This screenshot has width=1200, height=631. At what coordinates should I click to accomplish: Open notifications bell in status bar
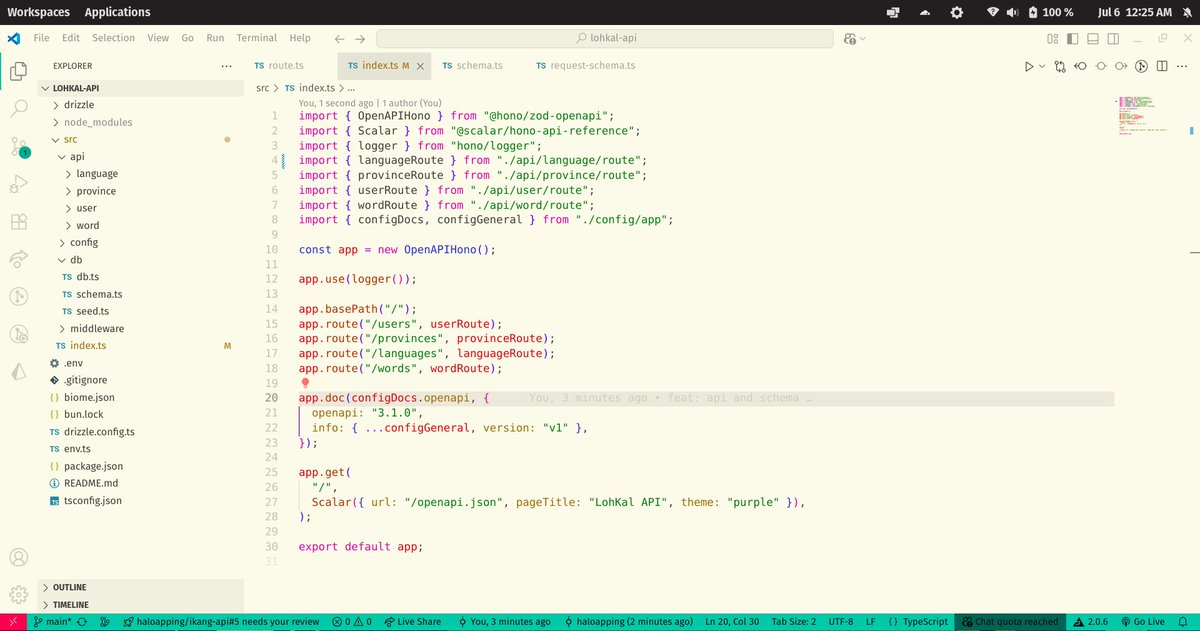[1185, 622]
